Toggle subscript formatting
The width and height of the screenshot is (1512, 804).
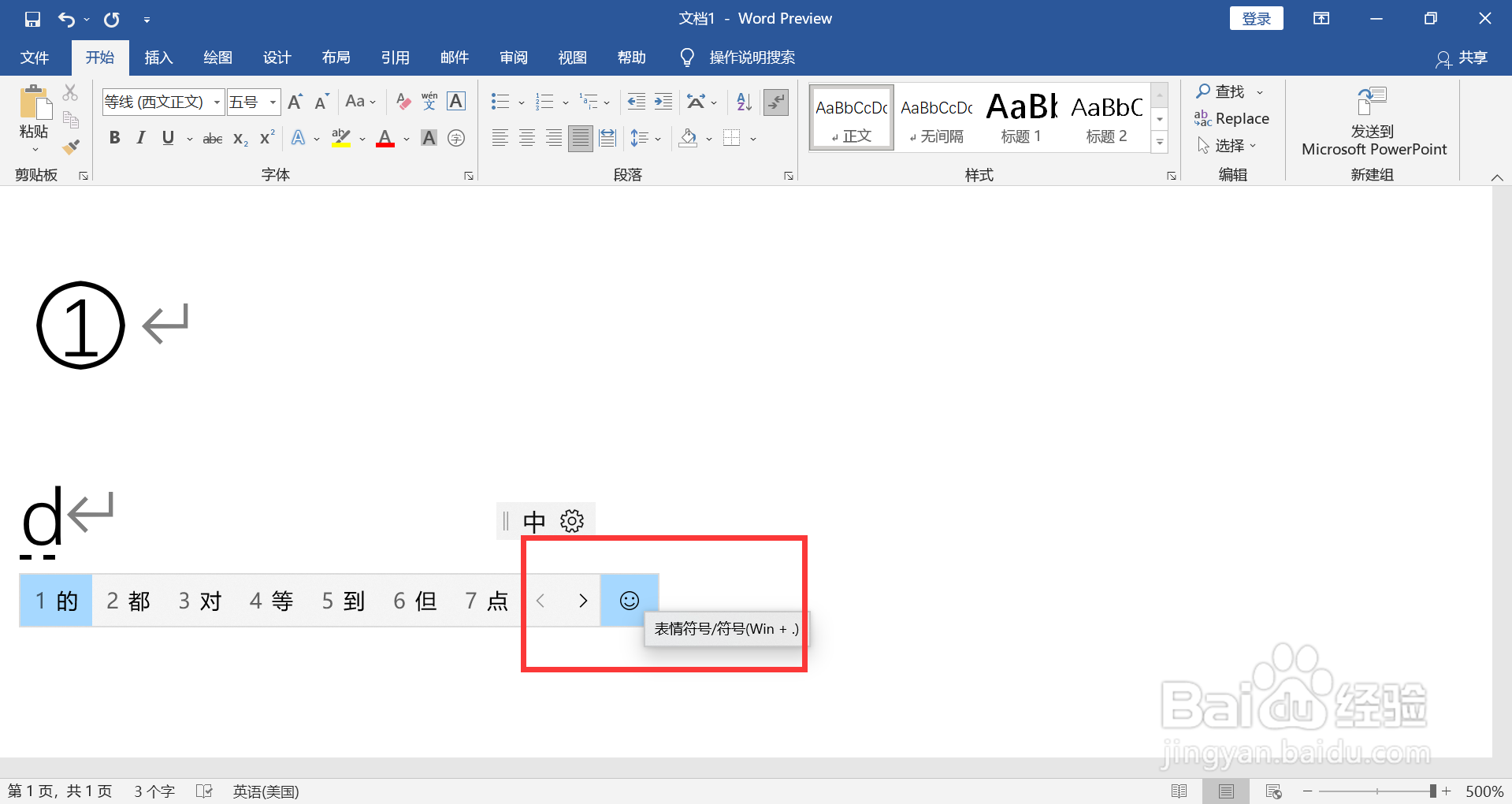240,139
